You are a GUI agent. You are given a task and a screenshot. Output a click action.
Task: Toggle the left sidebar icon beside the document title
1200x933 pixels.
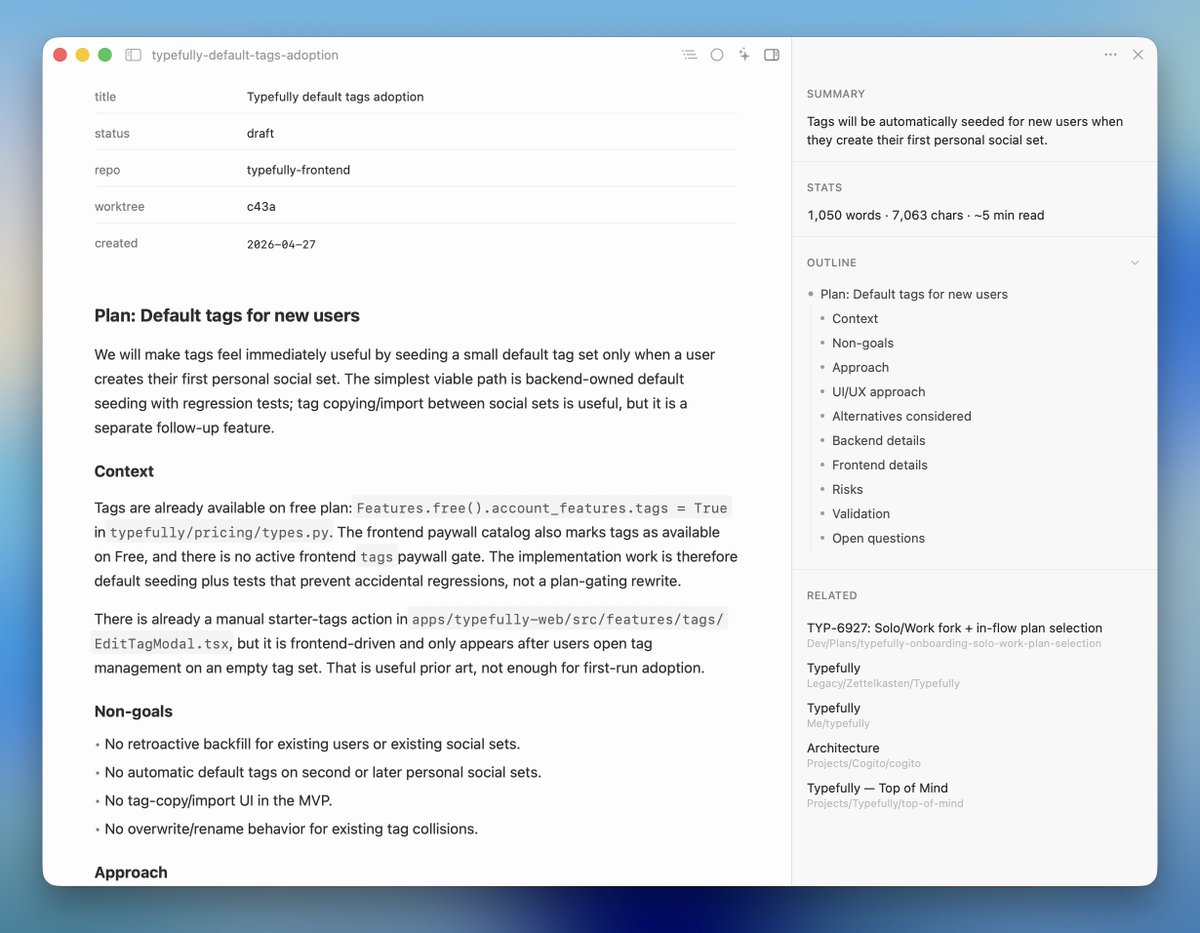pyautogui.click(x=133, y=55)
